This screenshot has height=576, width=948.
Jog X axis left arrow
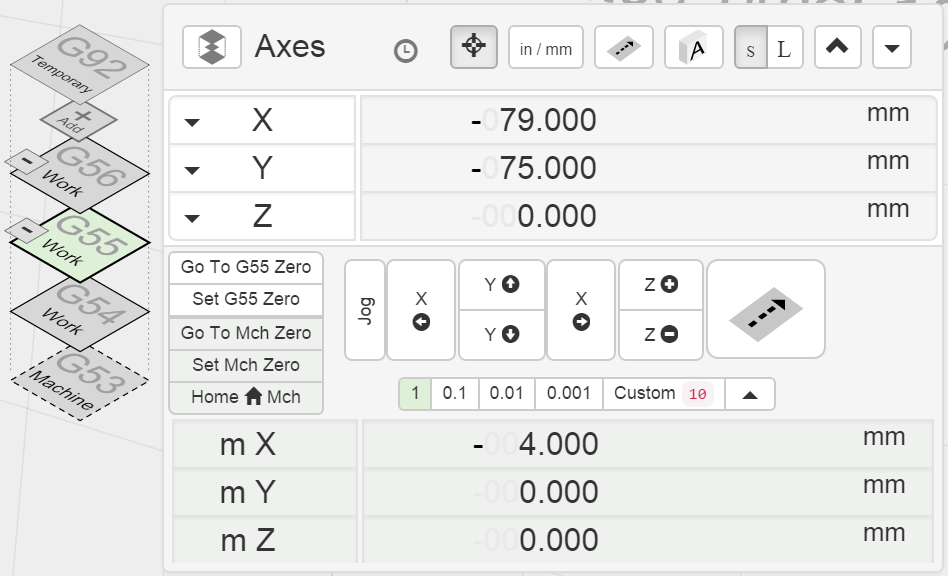point(421,310)
